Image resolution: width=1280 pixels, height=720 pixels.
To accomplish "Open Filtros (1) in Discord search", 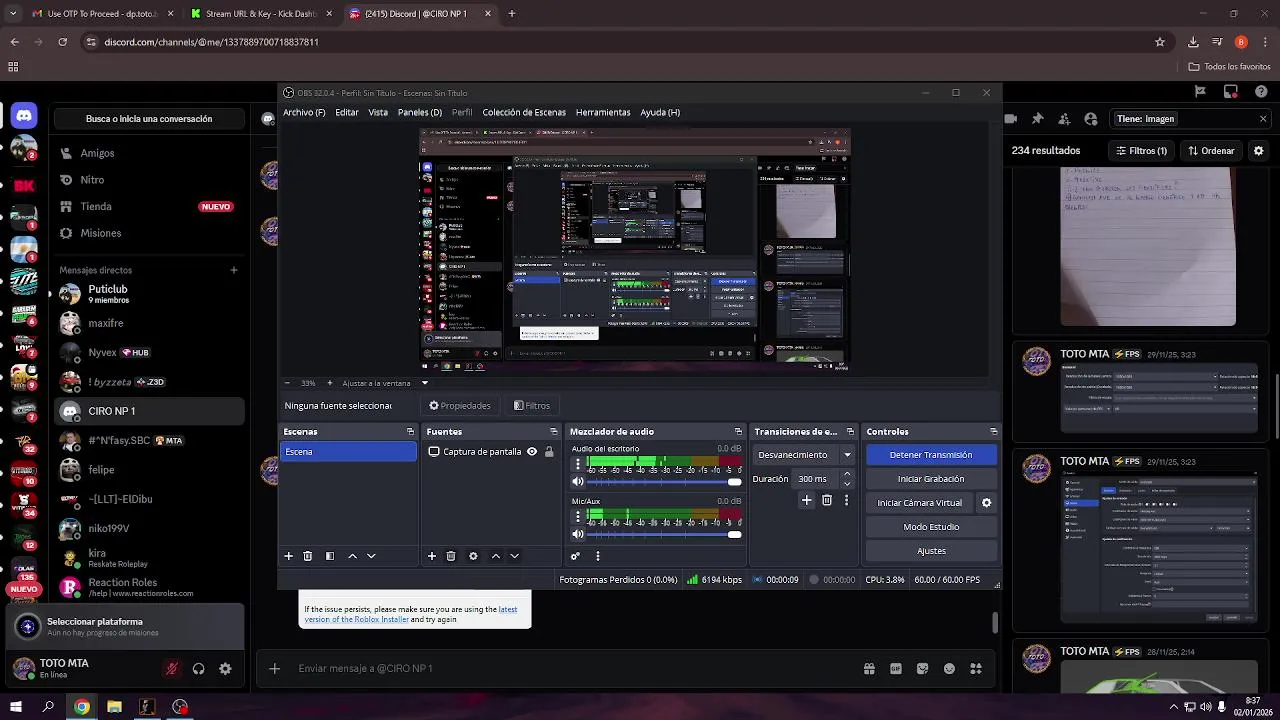I will tap(1142, 151).
